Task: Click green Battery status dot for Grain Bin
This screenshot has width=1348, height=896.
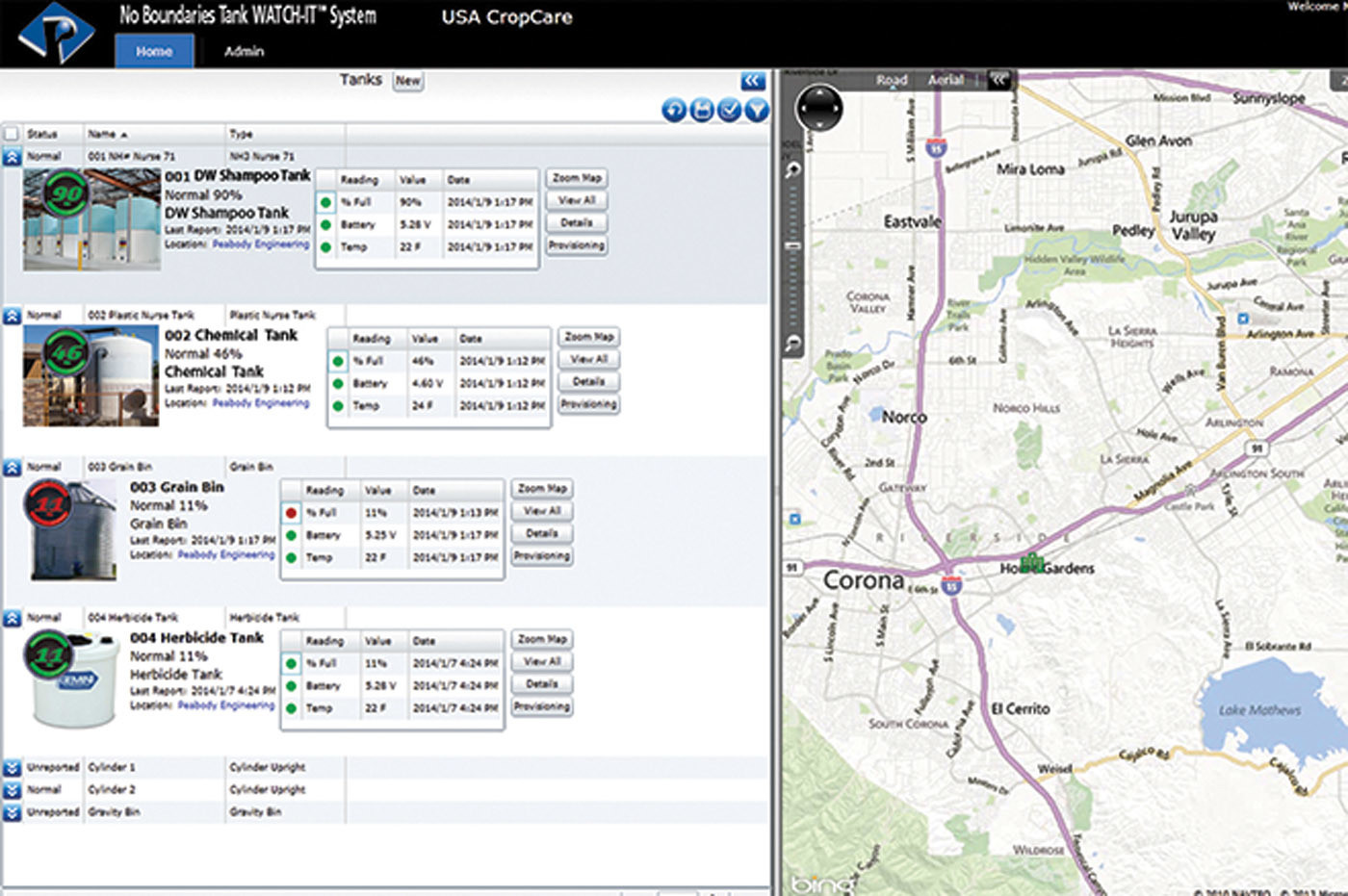Action: pyautogui.click(x=291, y=535)
